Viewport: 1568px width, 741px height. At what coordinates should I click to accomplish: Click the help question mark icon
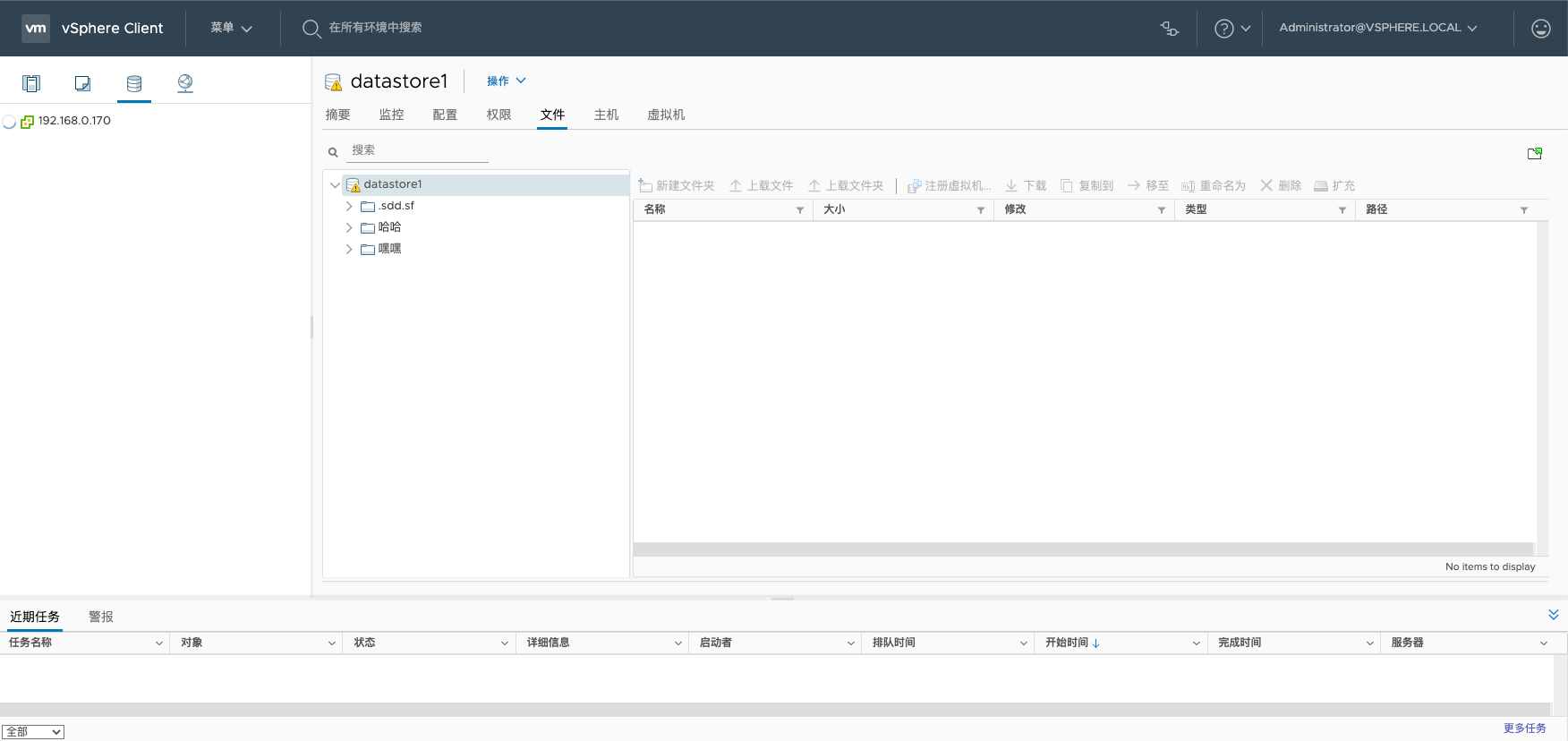[1223, 29]
